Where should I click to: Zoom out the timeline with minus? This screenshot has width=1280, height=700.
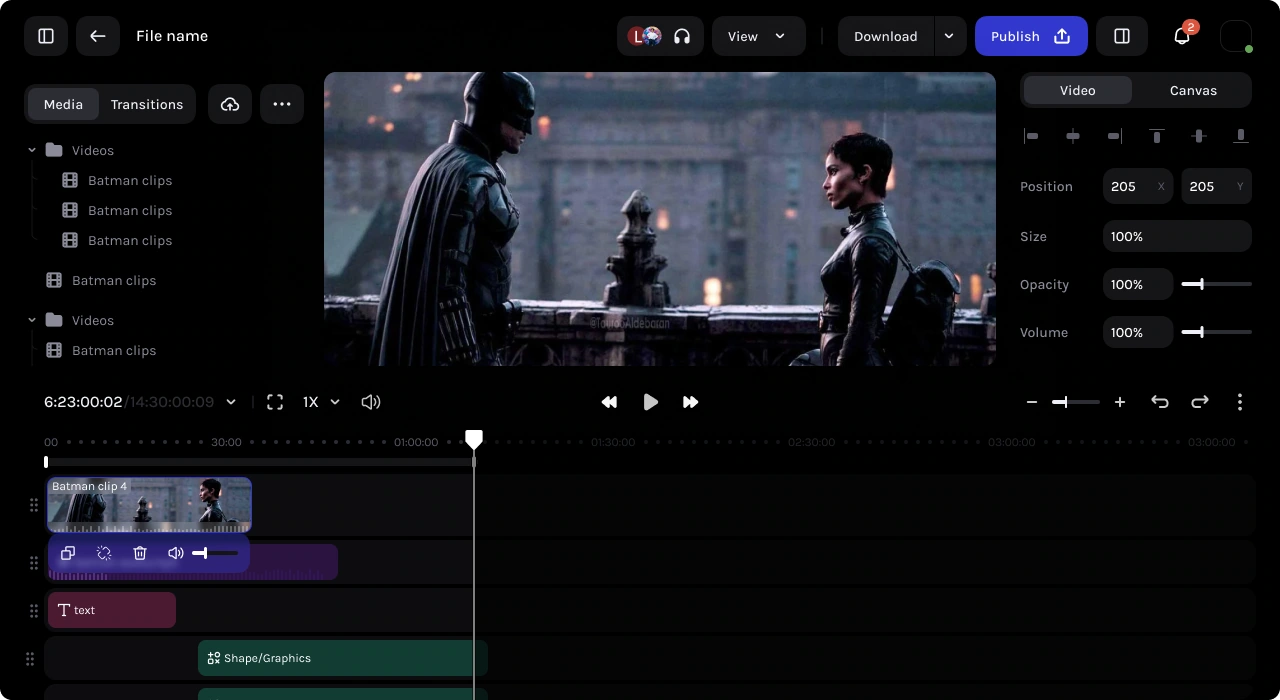[x=1032, y=402]
